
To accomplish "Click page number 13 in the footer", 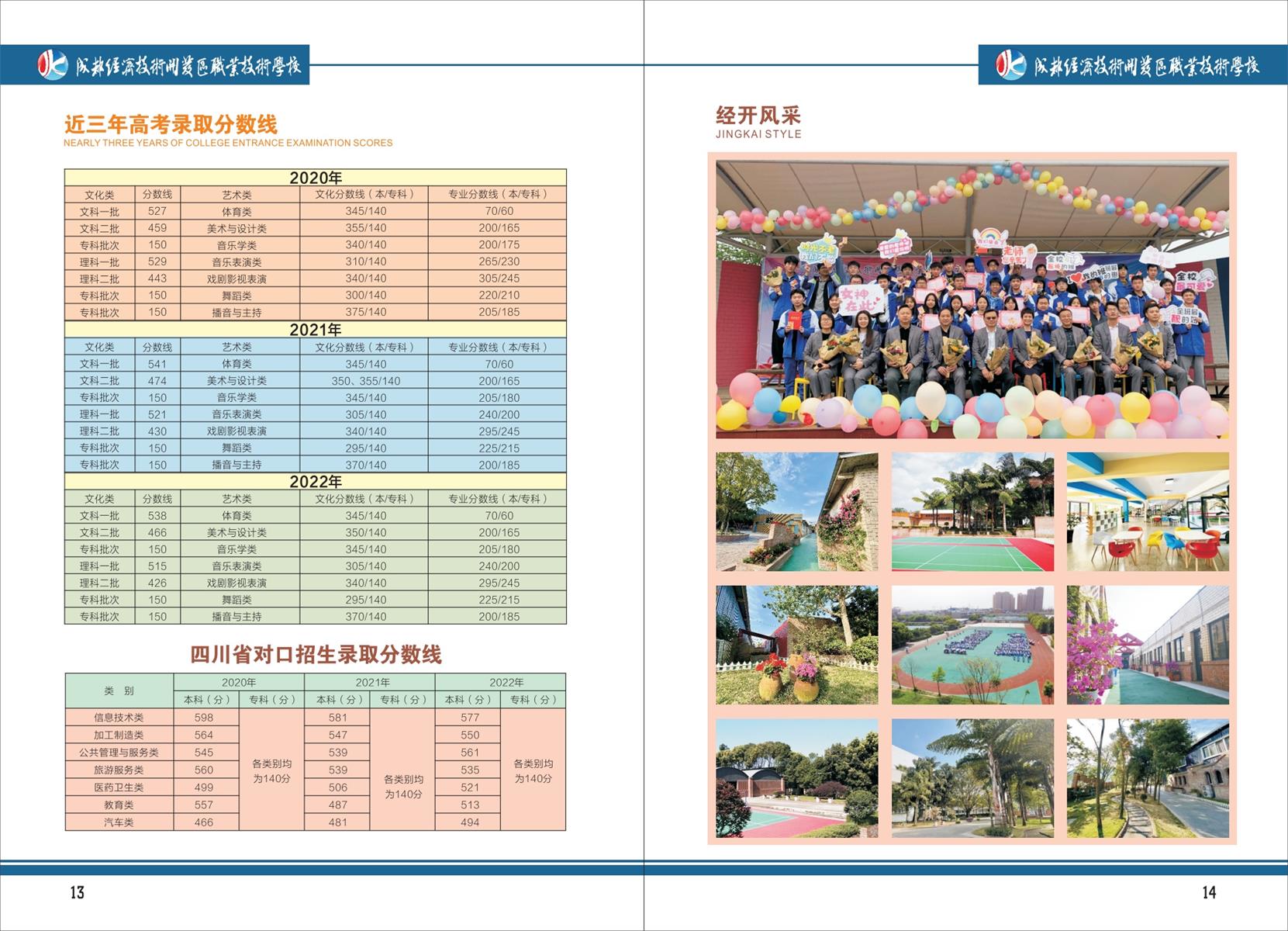I will [77, 892].
